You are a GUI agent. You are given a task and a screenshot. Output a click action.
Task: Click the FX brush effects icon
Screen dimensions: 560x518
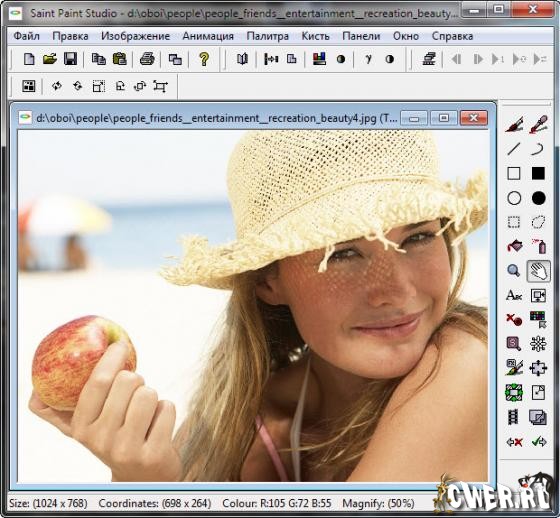pyautogui.click(x=514, y=368)
